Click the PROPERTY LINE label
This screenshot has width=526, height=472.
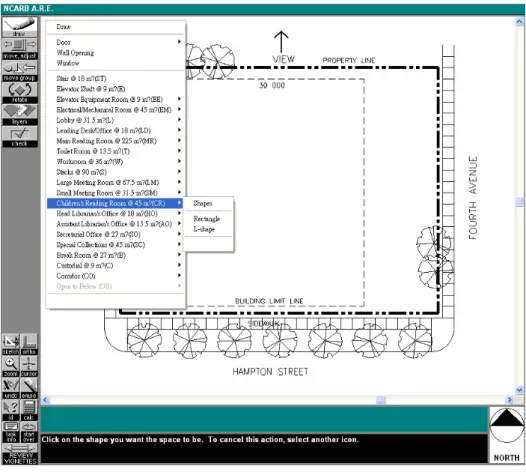tap(349, 60)
